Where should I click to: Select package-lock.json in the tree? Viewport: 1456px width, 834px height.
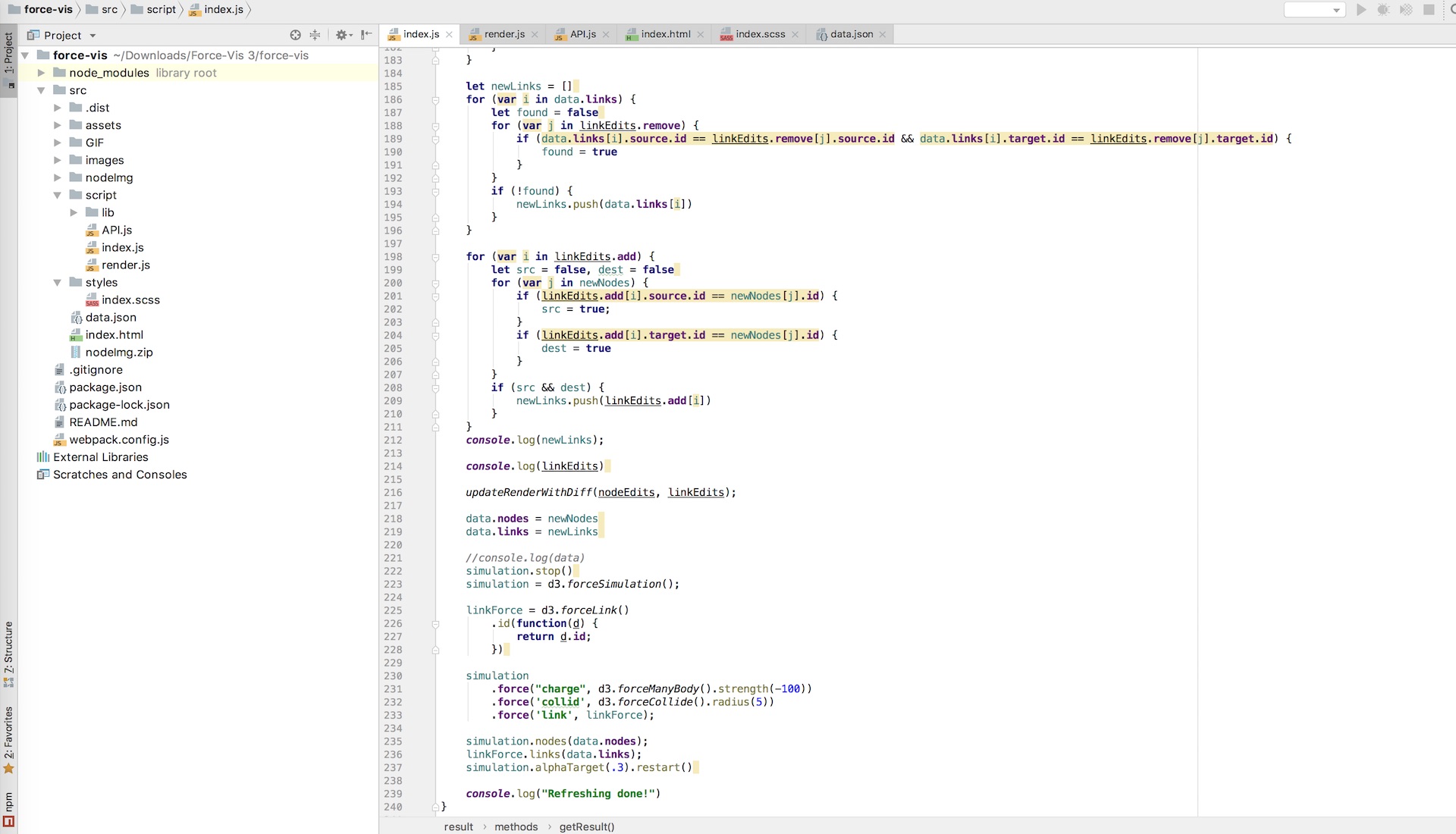tap(119, 405)
